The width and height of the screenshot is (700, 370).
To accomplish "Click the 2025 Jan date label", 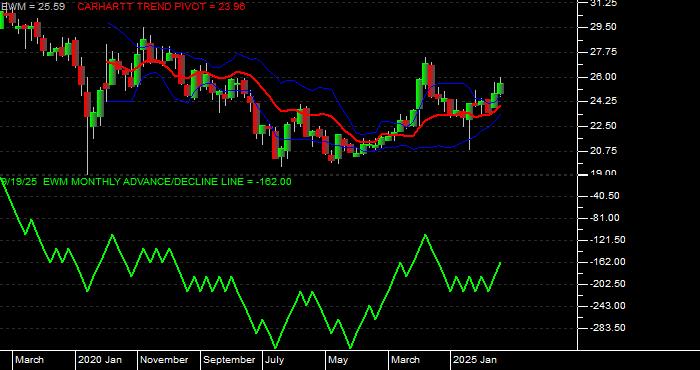I will [475, 360].
